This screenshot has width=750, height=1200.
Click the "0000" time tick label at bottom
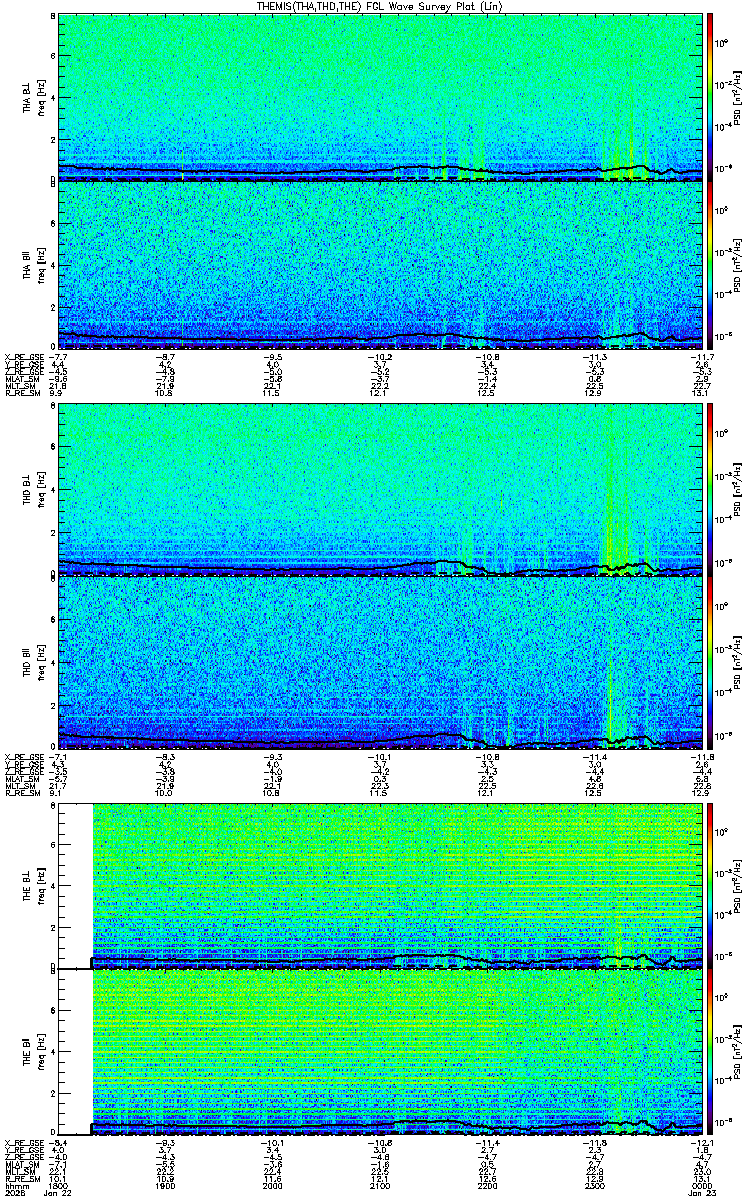pyautogui.click(x=702, y=1184)
